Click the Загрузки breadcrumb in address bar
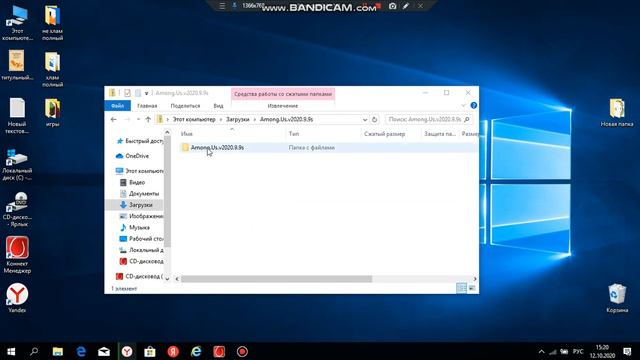The width and height of the screenshot is (640, 360). (x=238, y=120)
